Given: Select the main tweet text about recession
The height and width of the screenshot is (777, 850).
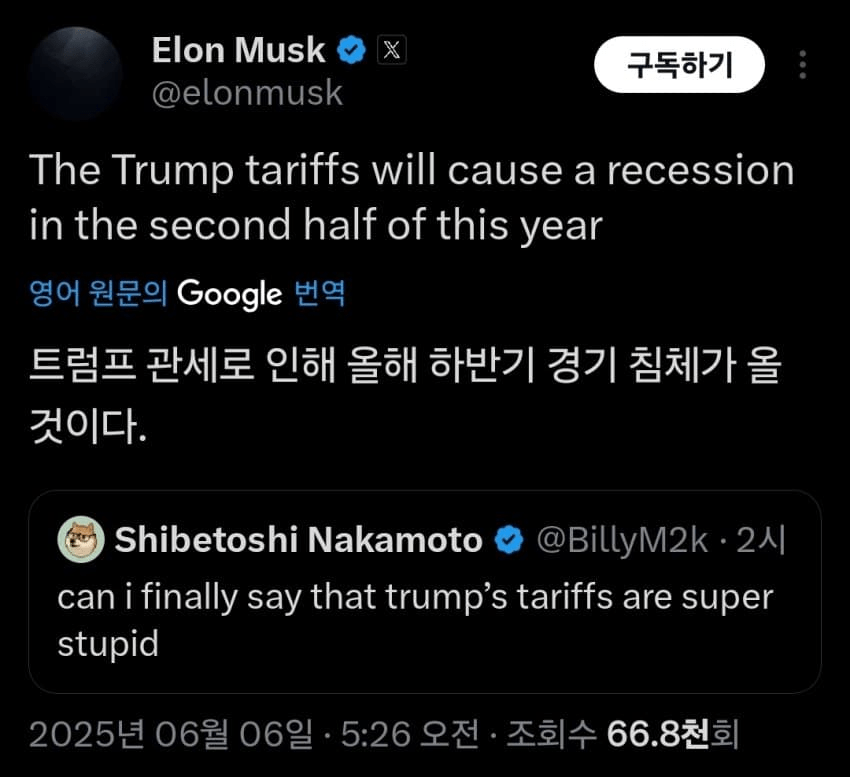Looking at the screenshot, I should [411, 198].
